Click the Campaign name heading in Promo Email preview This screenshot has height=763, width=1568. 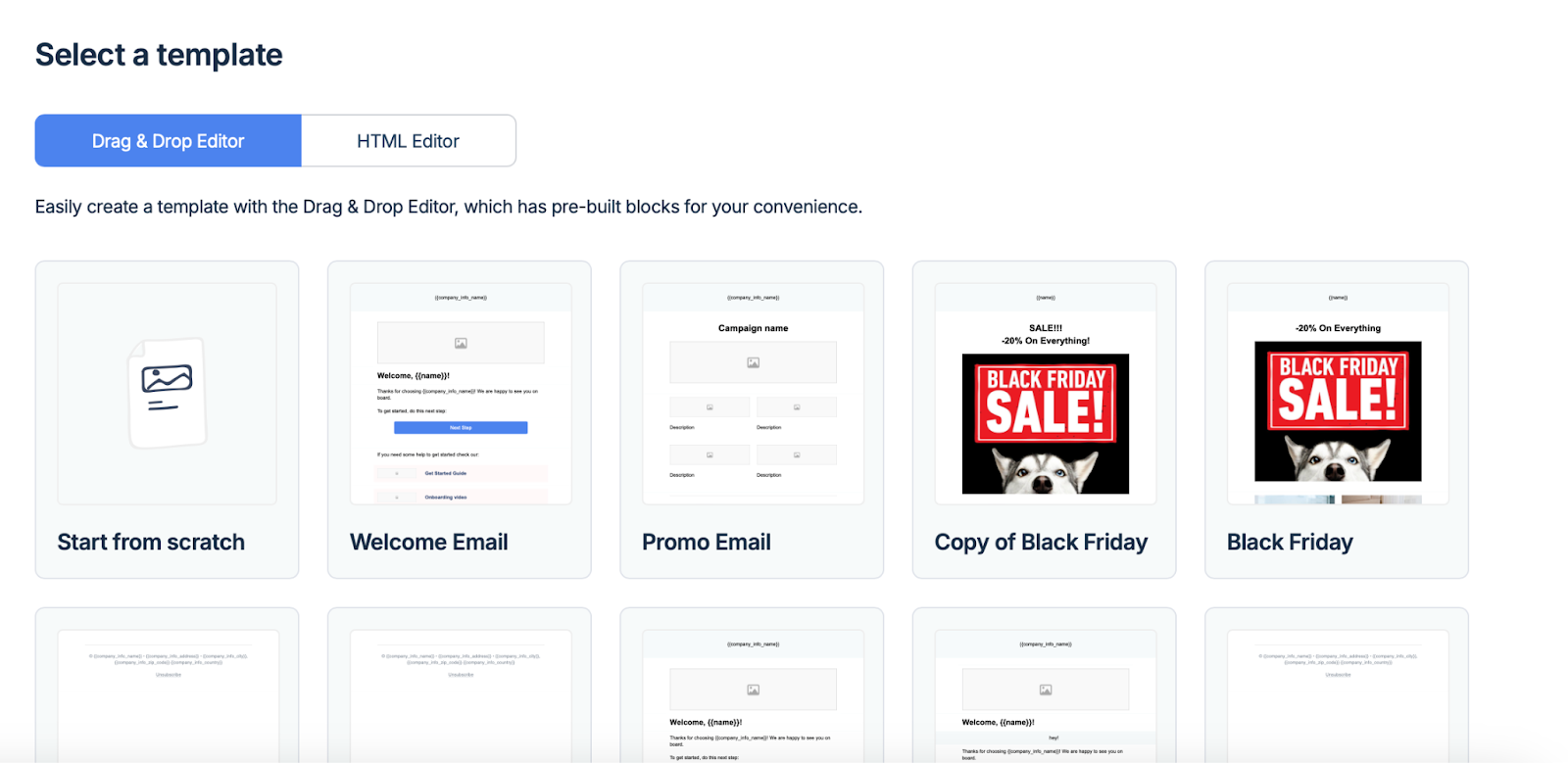click(752, 327)
